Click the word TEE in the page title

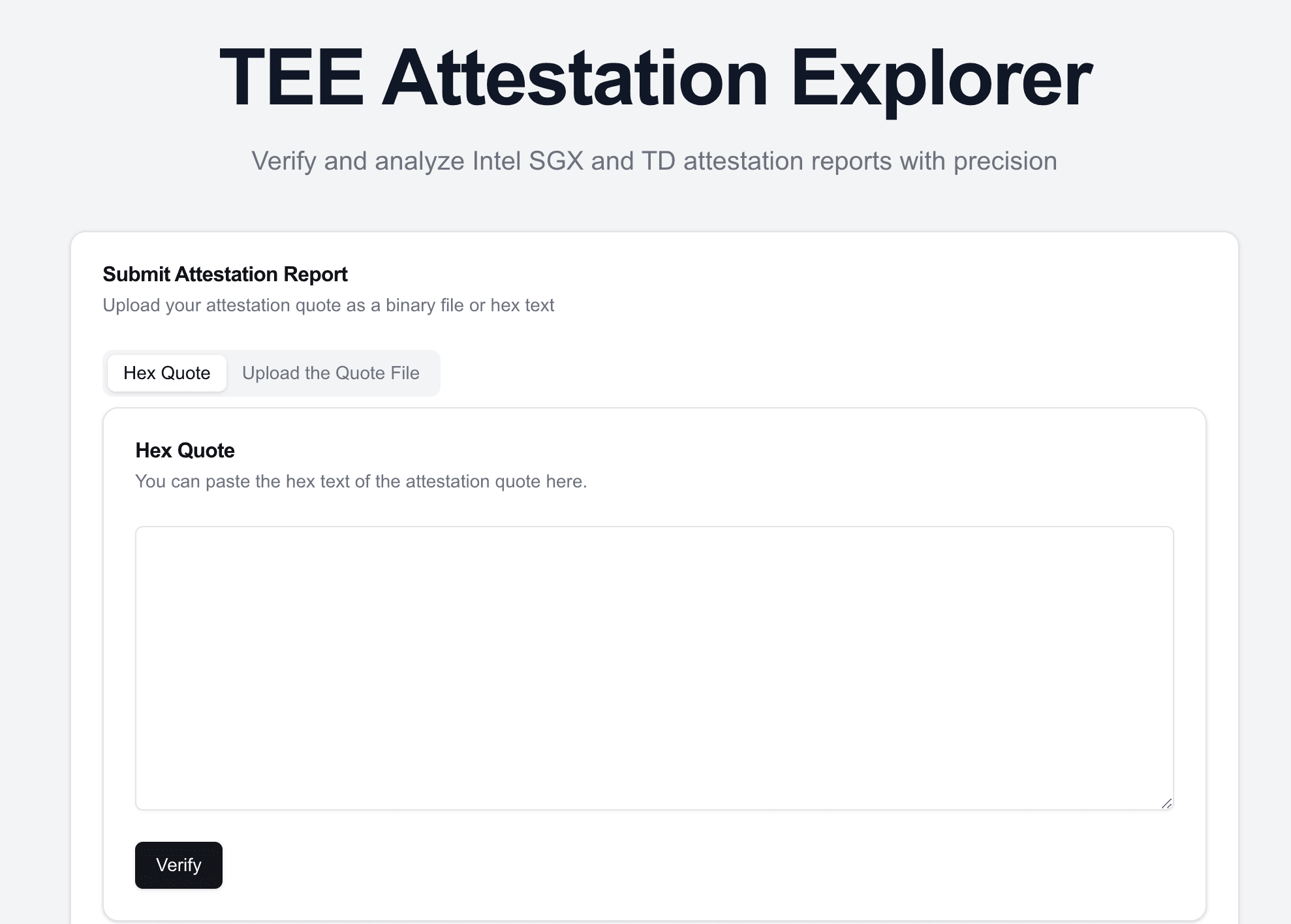pos(291,78)
